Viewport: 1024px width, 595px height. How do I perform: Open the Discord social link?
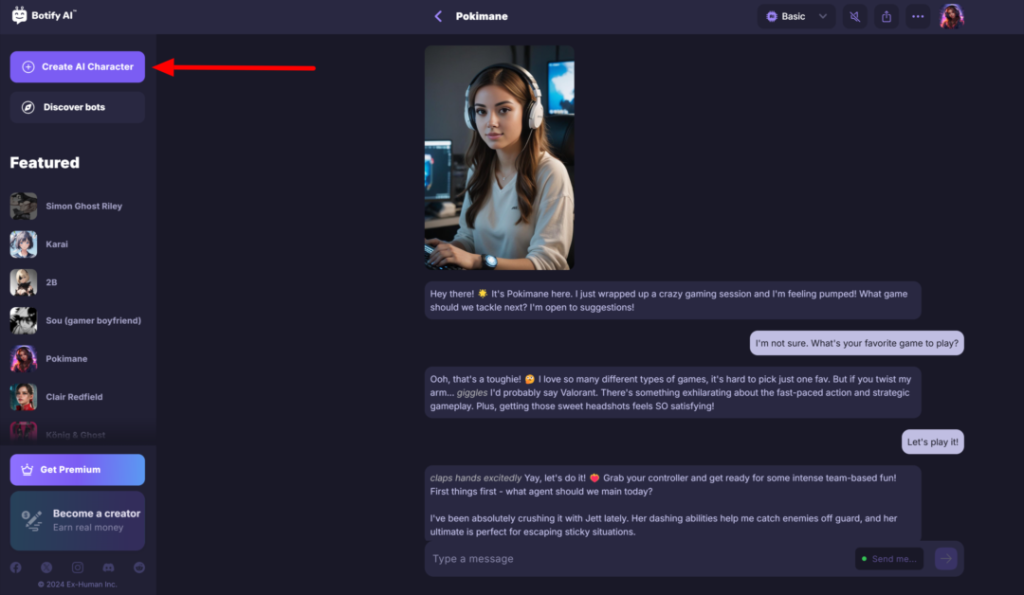108,568
